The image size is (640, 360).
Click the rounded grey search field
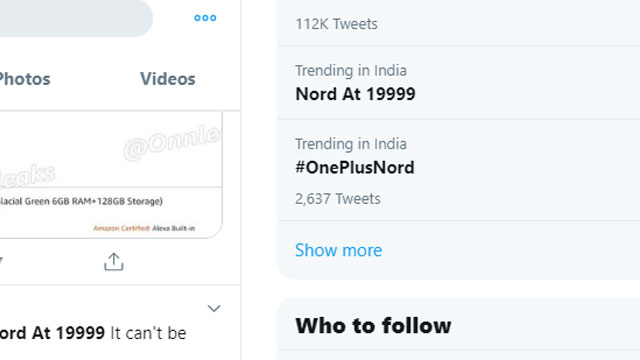tap(76, 18)
